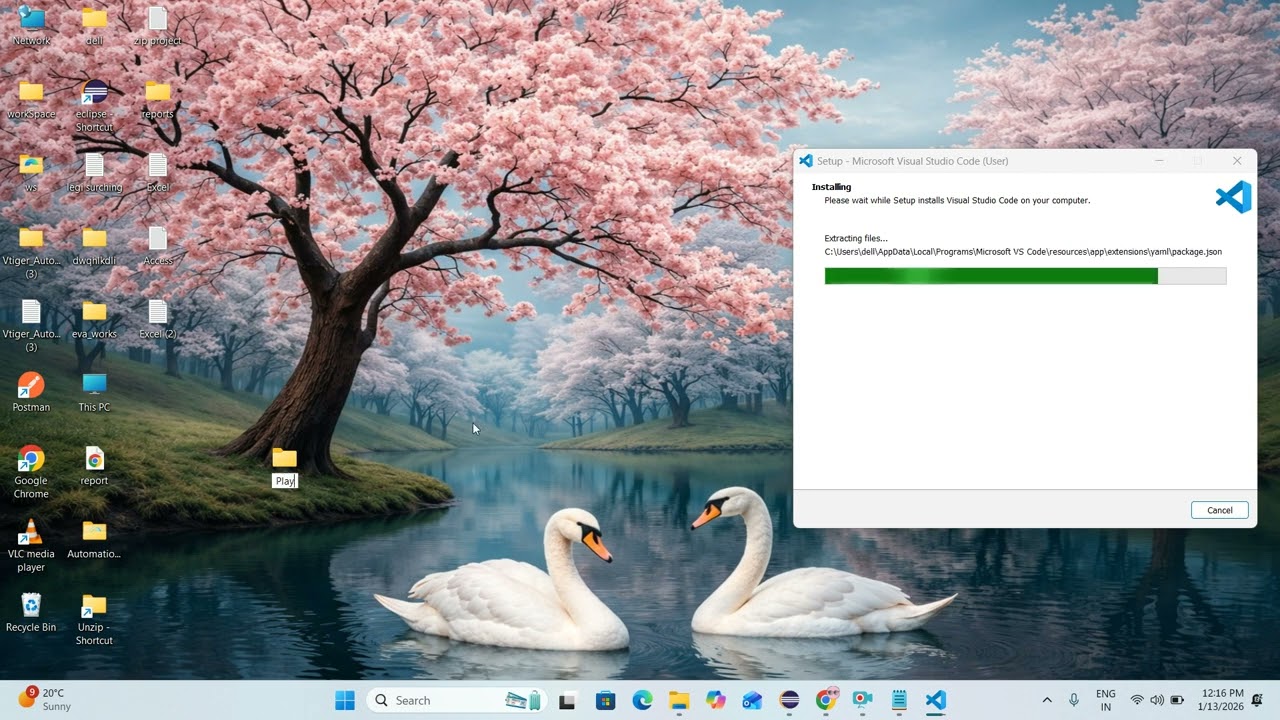Open Task View from taskbar

click(x=568, y=700)
